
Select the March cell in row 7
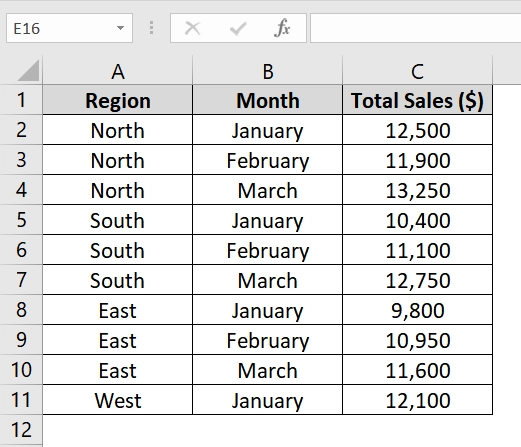(x=268, y=280)
